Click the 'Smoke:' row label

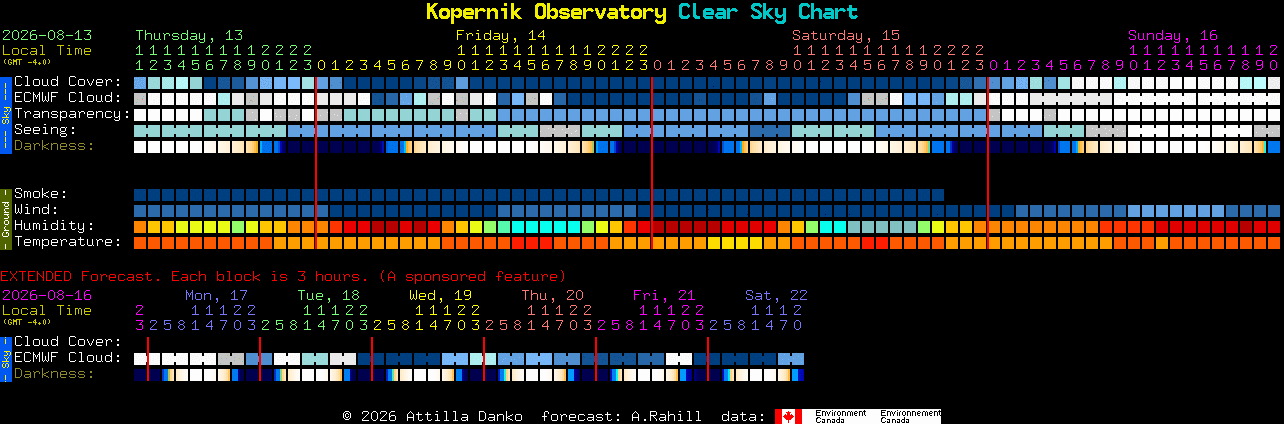pos(41,194)
